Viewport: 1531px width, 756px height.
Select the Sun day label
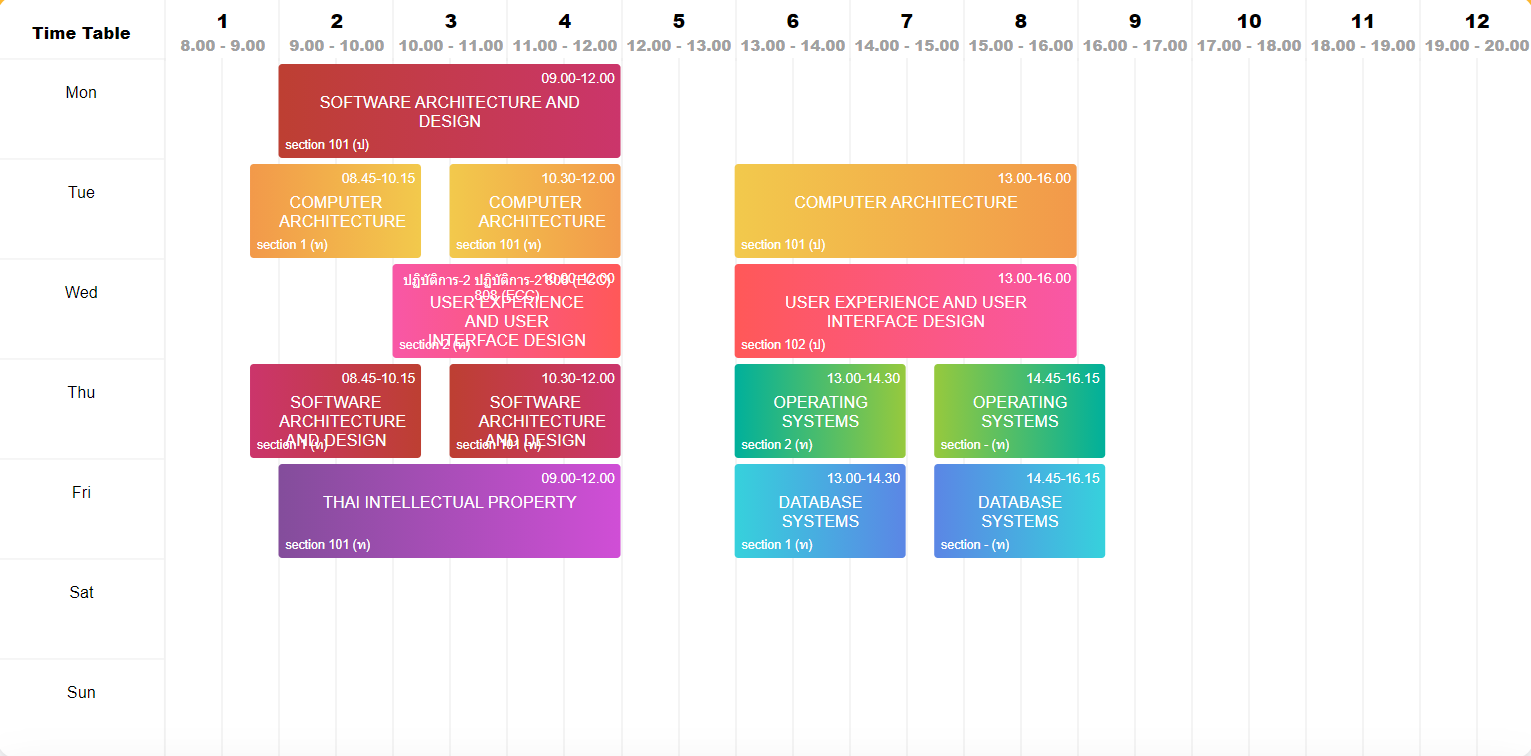[x=81, y=692]
